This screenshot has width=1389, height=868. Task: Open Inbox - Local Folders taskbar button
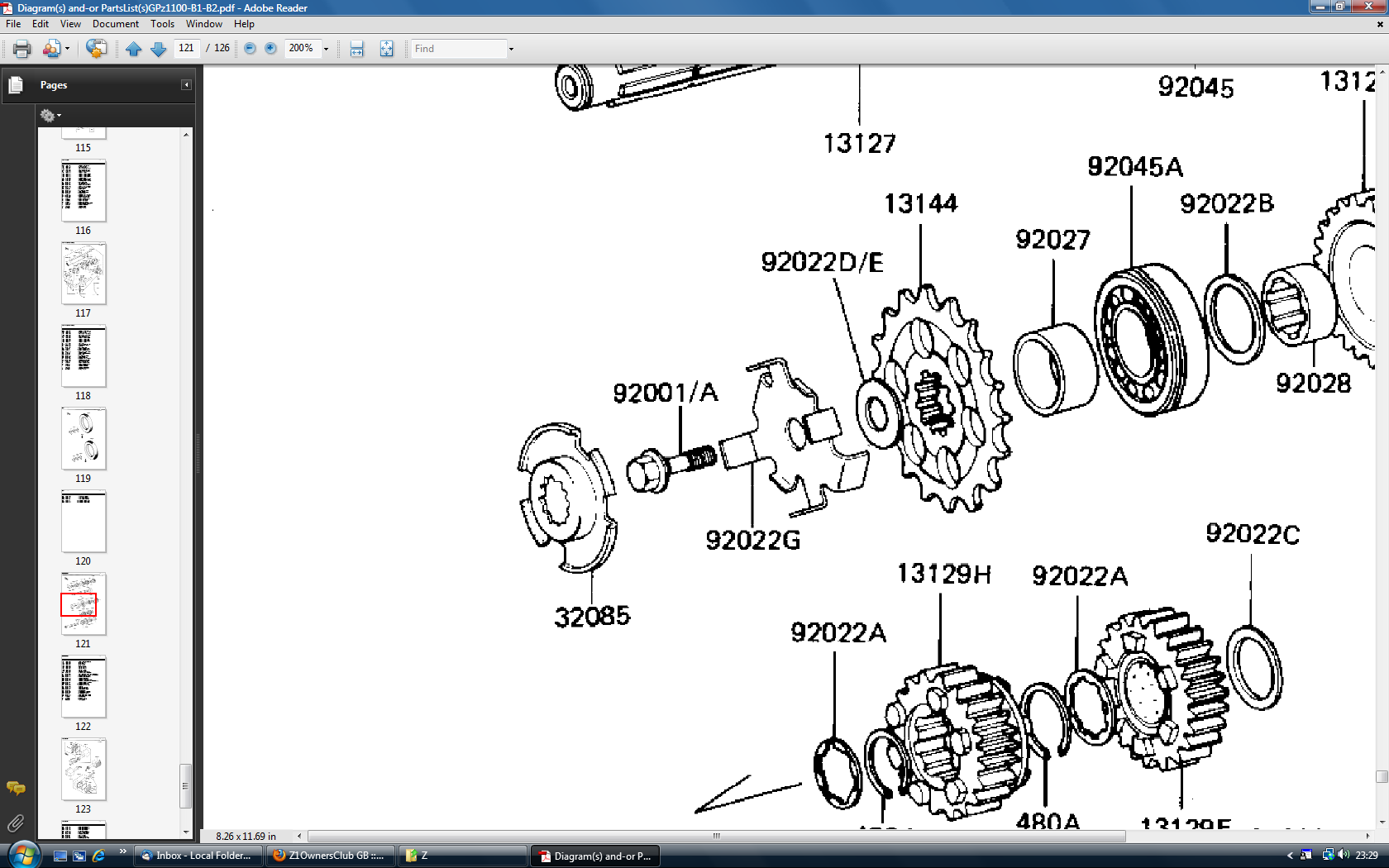point(197,856)
